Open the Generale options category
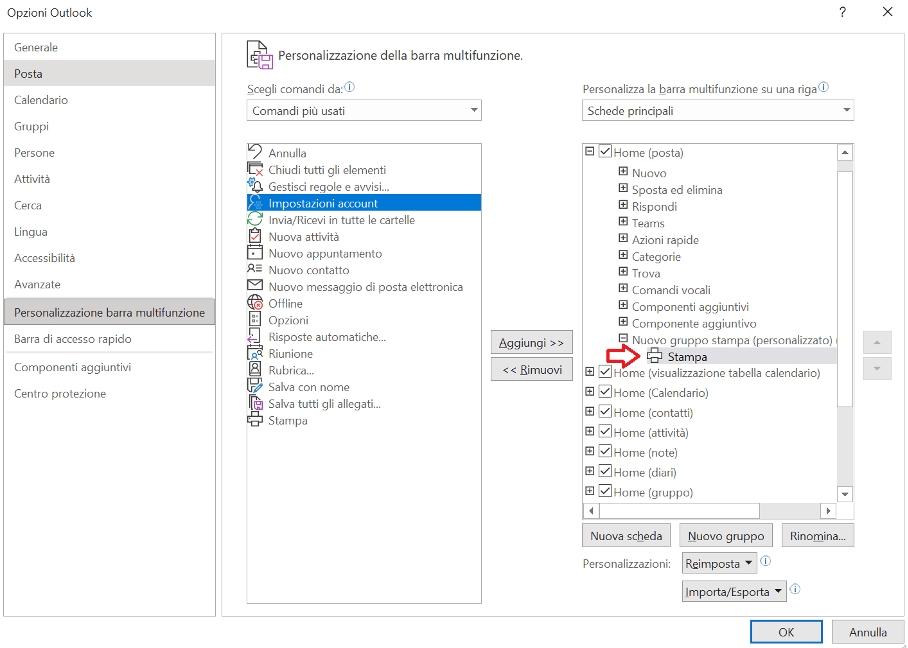 pos(109,47)
